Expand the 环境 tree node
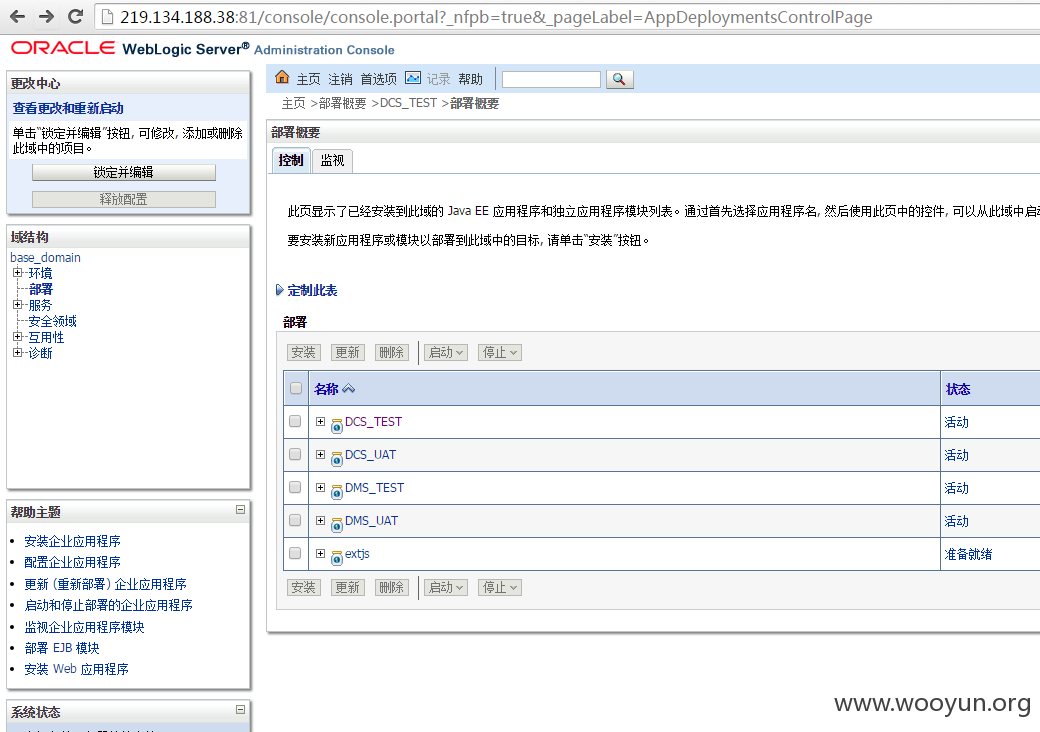The width and height of the screenshot is (1040, 732). pos(17,272)
